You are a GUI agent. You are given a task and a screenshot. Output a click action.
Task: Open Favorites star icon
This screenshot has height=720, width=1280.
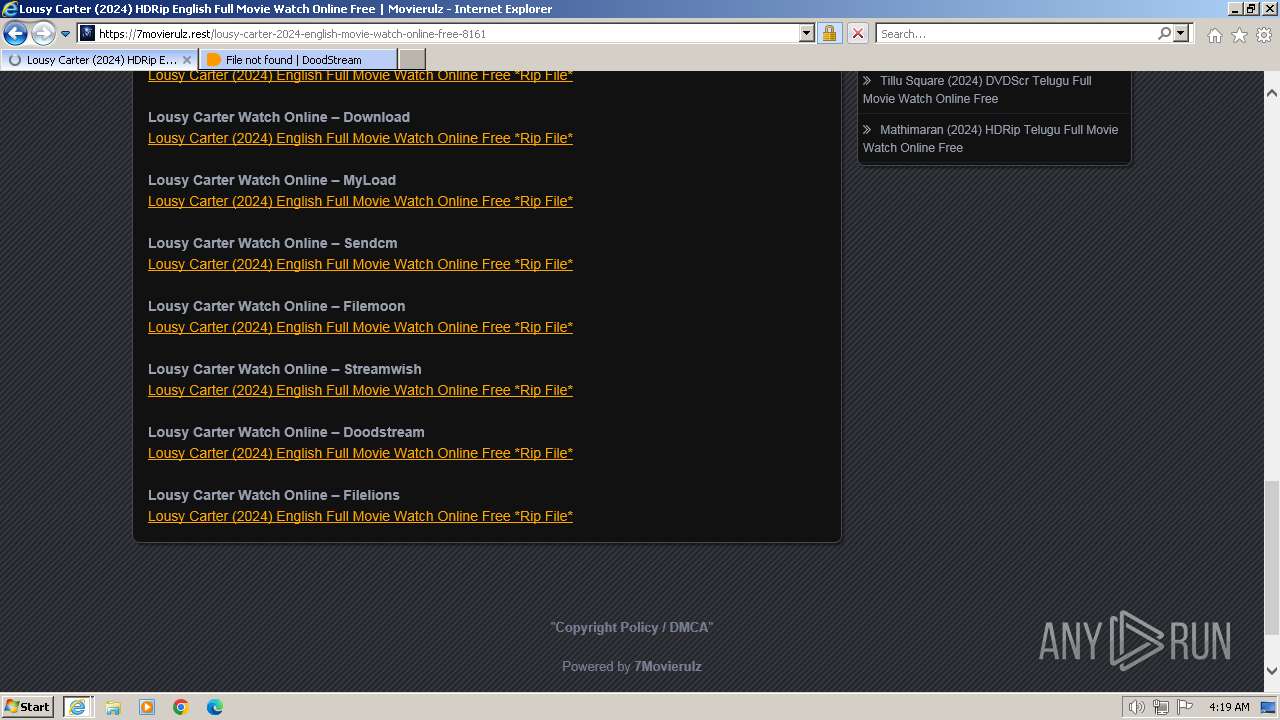tap(1239, 35)
